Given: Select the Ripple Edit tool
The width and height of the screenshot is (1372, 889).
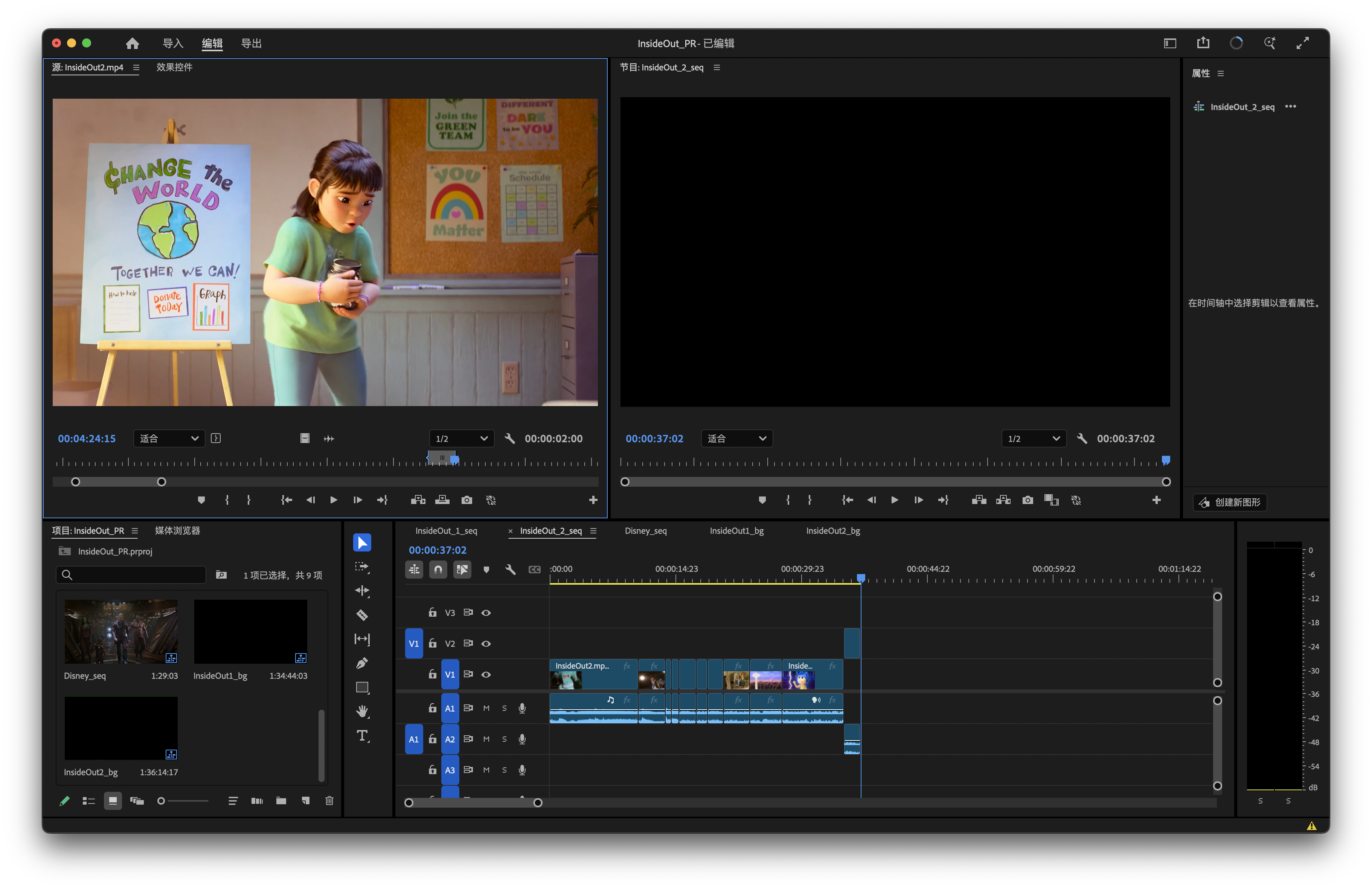Looking at the screenshot, I should [x=362, y=590].
